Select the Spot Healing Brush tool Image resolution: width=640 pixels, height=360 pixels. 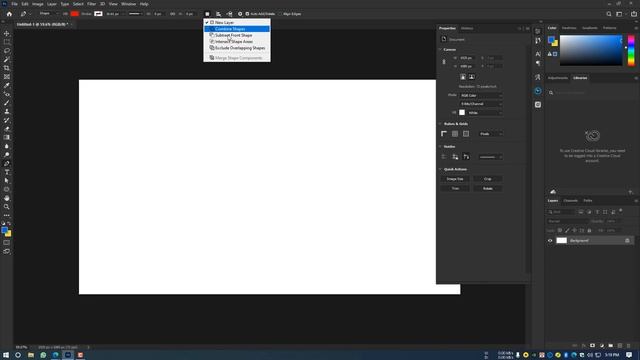click(7, 94)
